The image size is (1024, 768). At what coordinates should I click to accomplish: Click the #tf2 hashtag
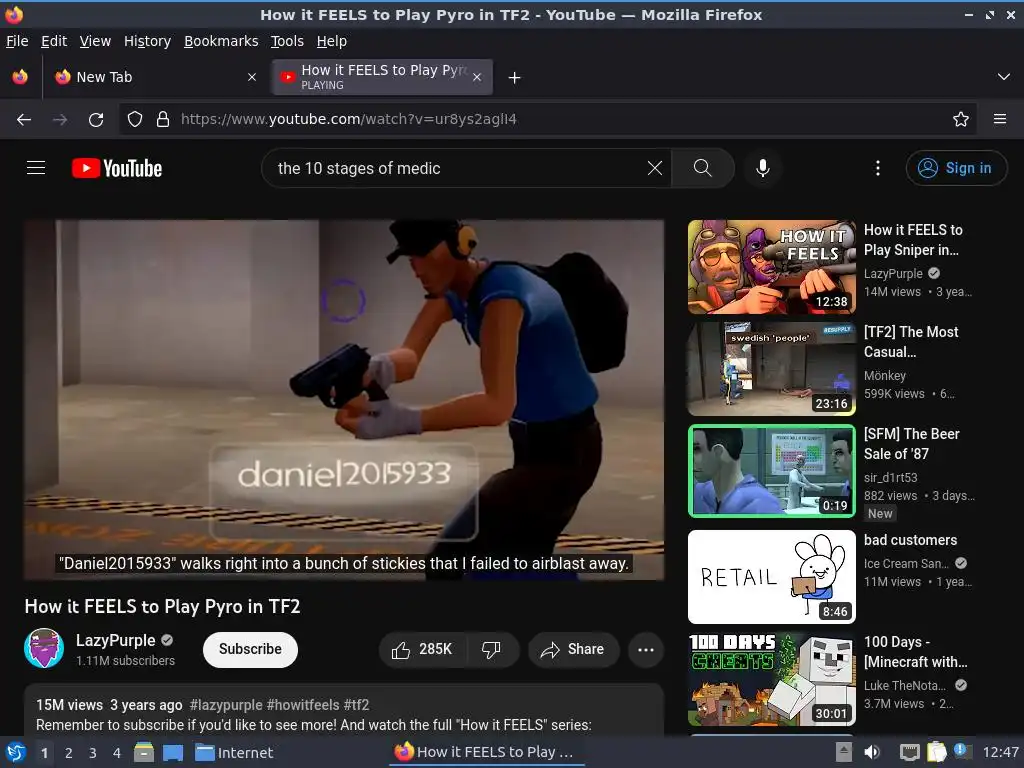(x=357, y=705)
